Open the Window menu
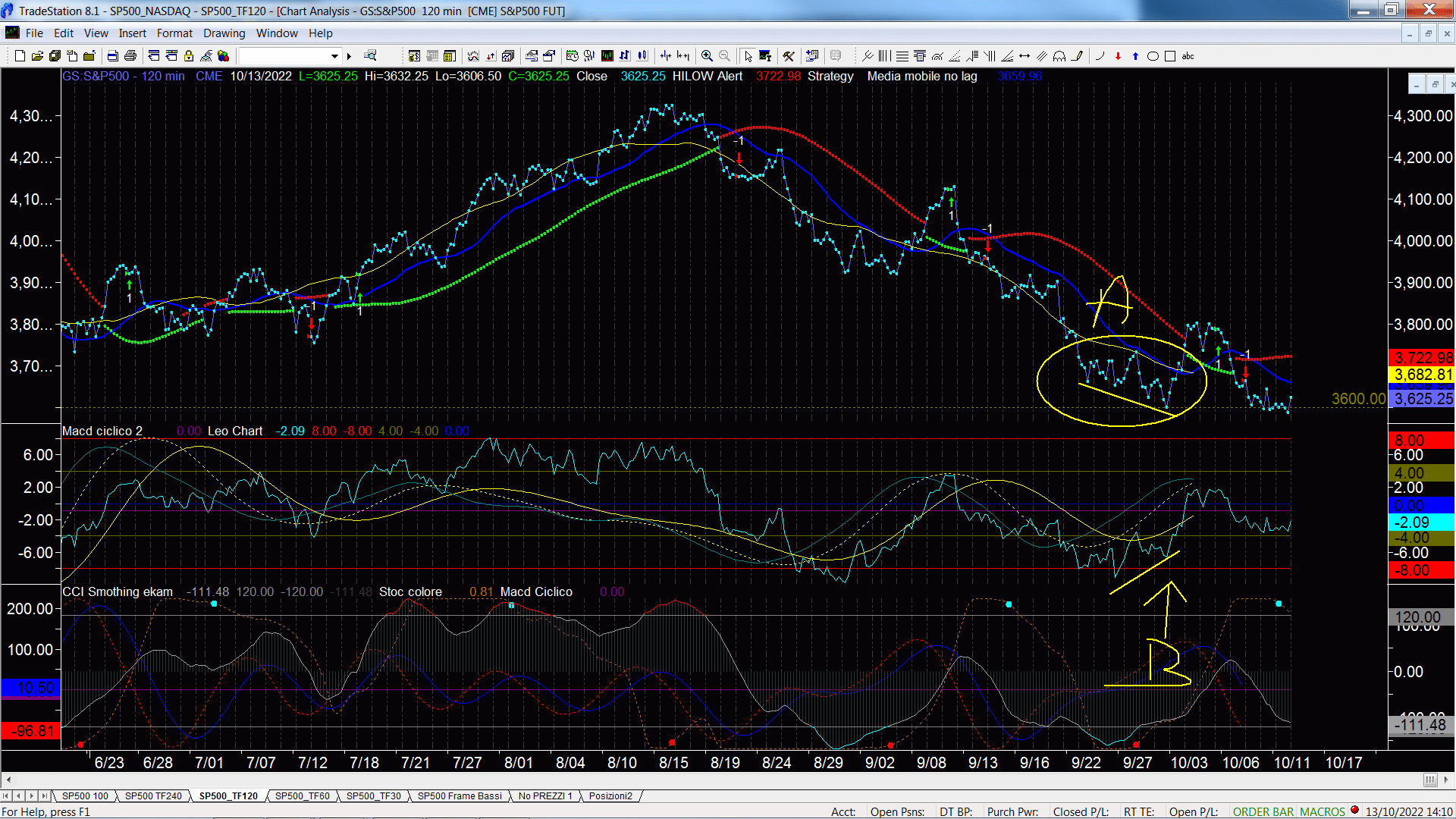Image resolution: width=1456 pixels, height=819 pixels. coord(277,33)
